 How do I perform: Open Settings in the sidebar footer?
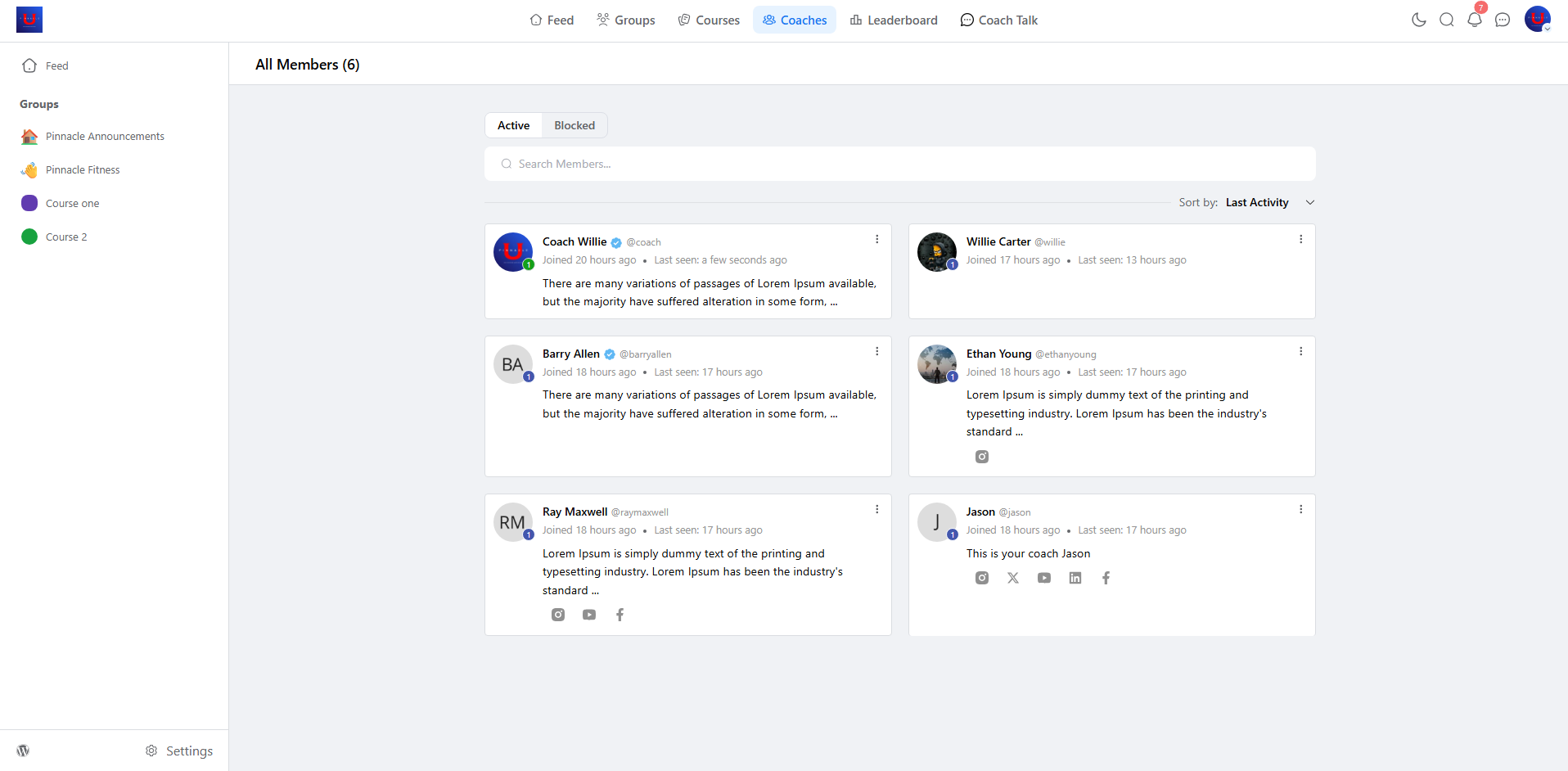[x=179, y=751]
